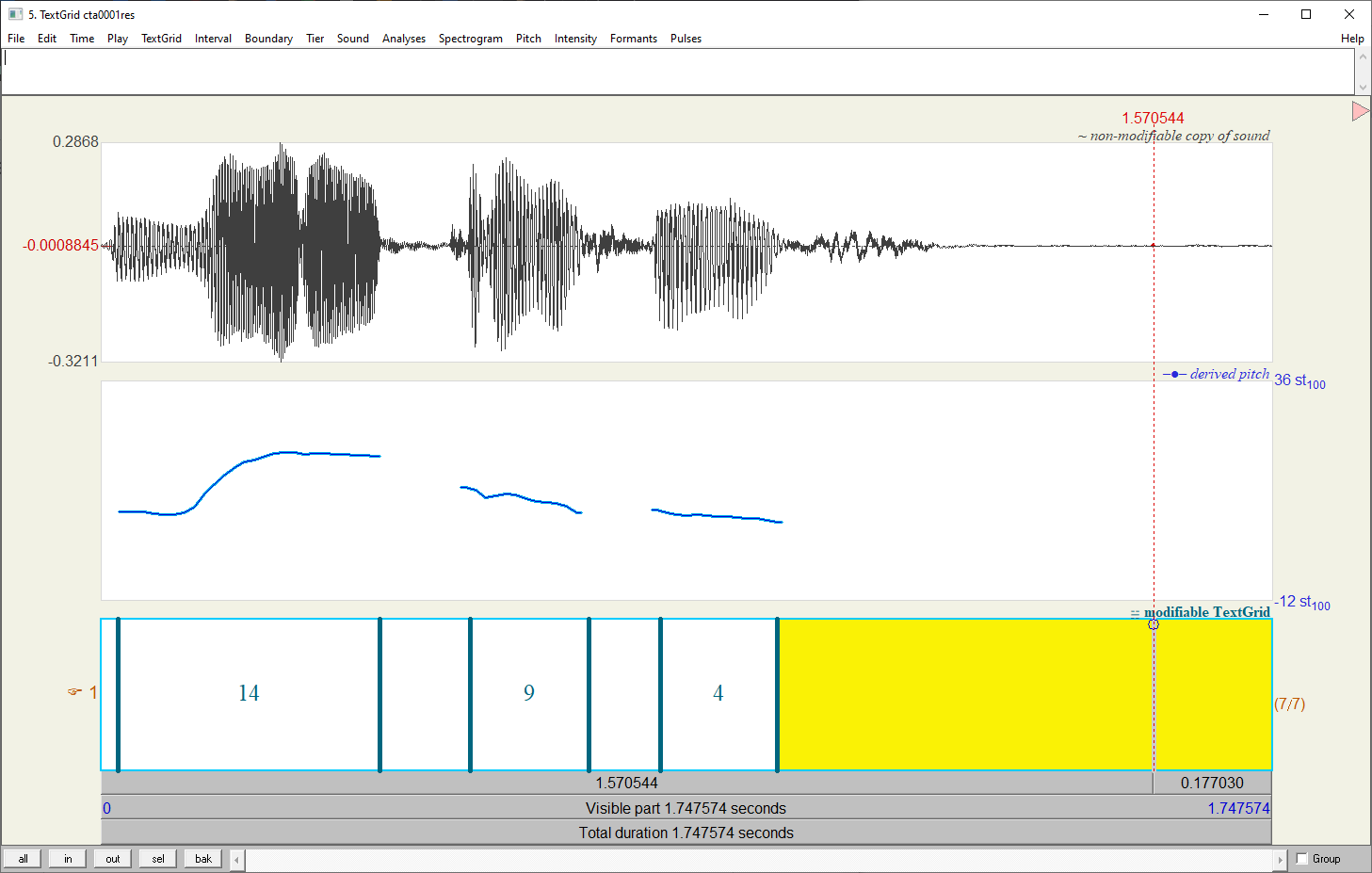
Task: Open the Spectrogram menu
Action: tap(470, 39)
